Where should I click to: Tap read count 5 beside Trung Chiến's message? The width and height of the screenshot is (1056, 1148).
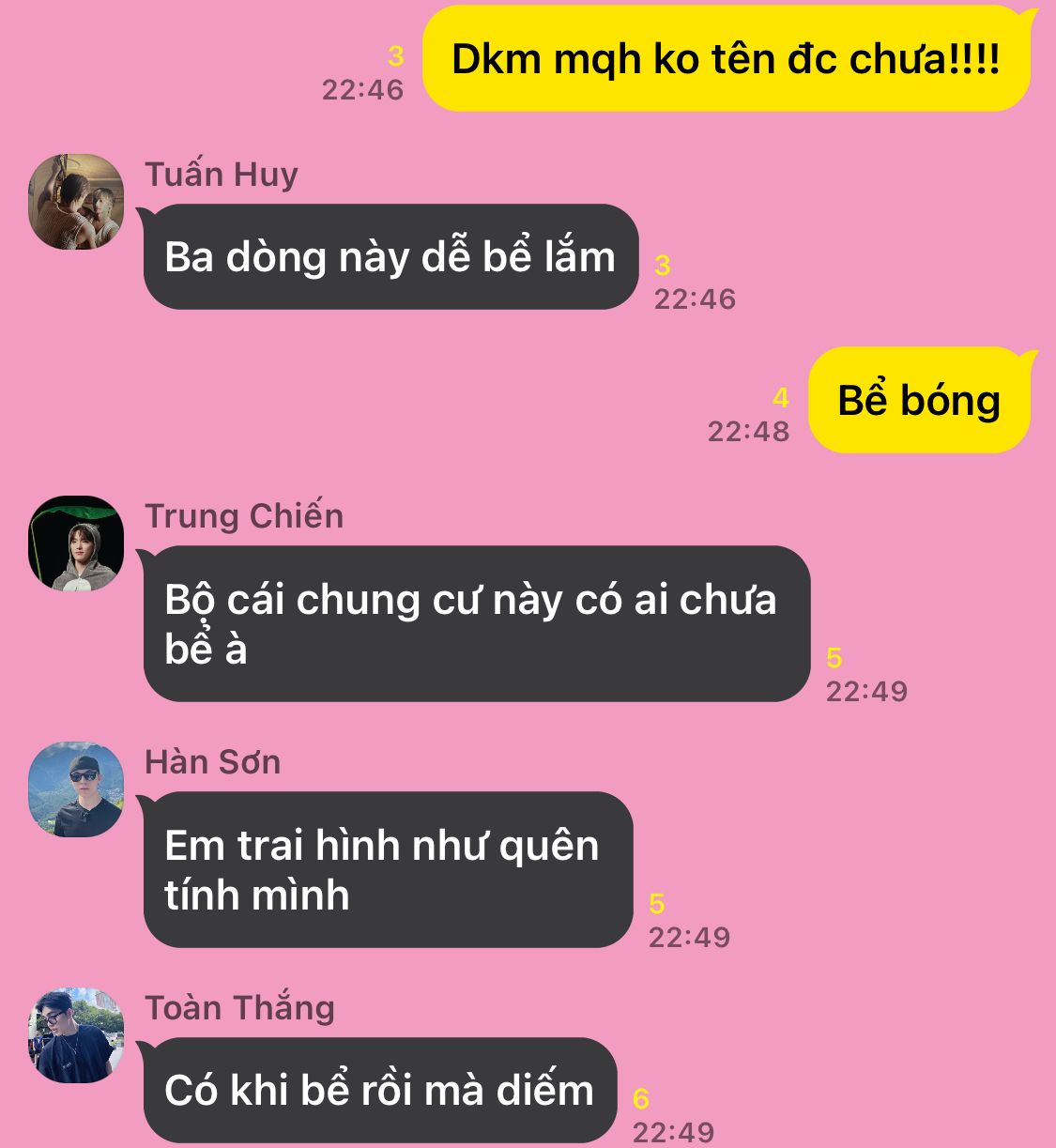click(834, 658)
